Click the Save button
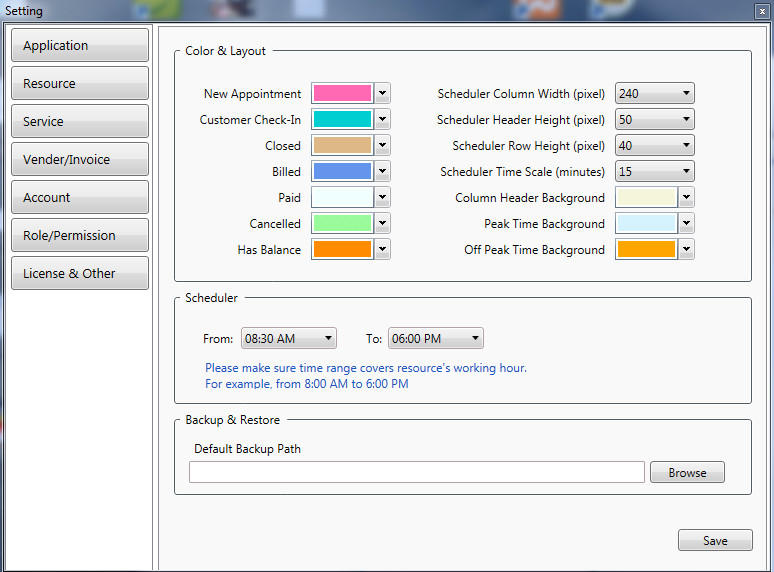 pyautogui.click(x=715, y=540)
